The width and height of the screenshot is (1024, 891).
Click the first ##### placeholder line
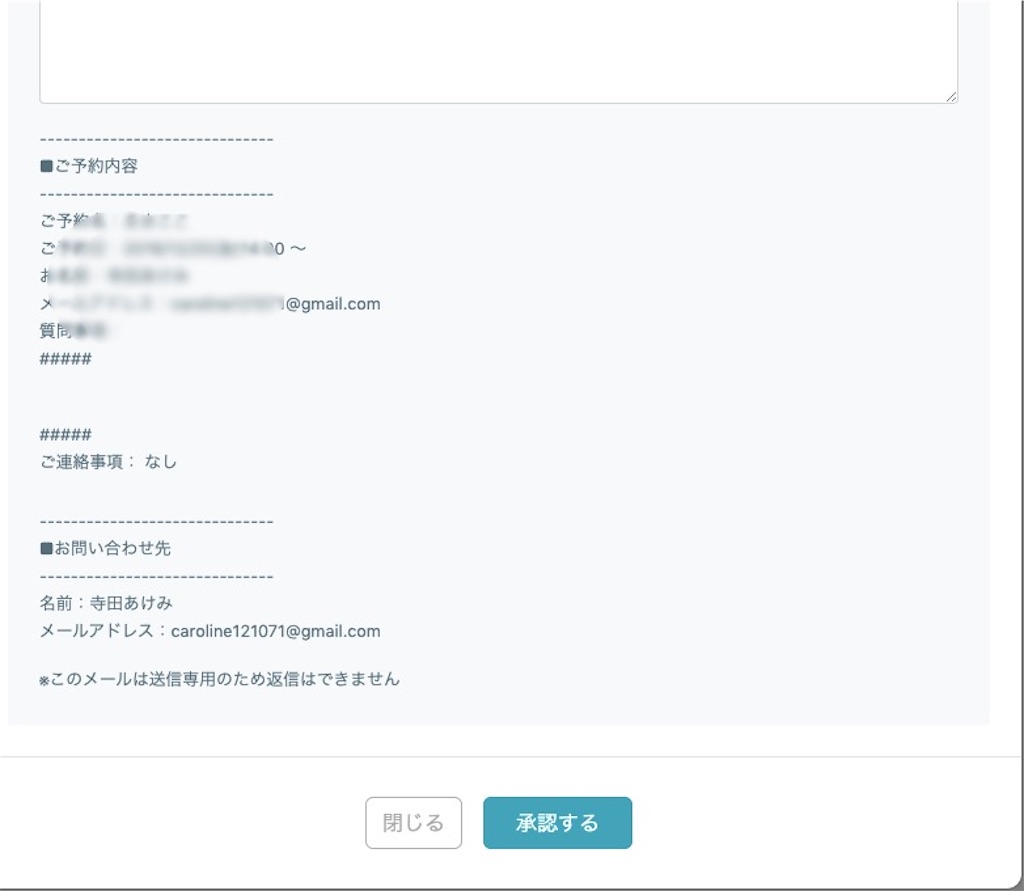64,358
